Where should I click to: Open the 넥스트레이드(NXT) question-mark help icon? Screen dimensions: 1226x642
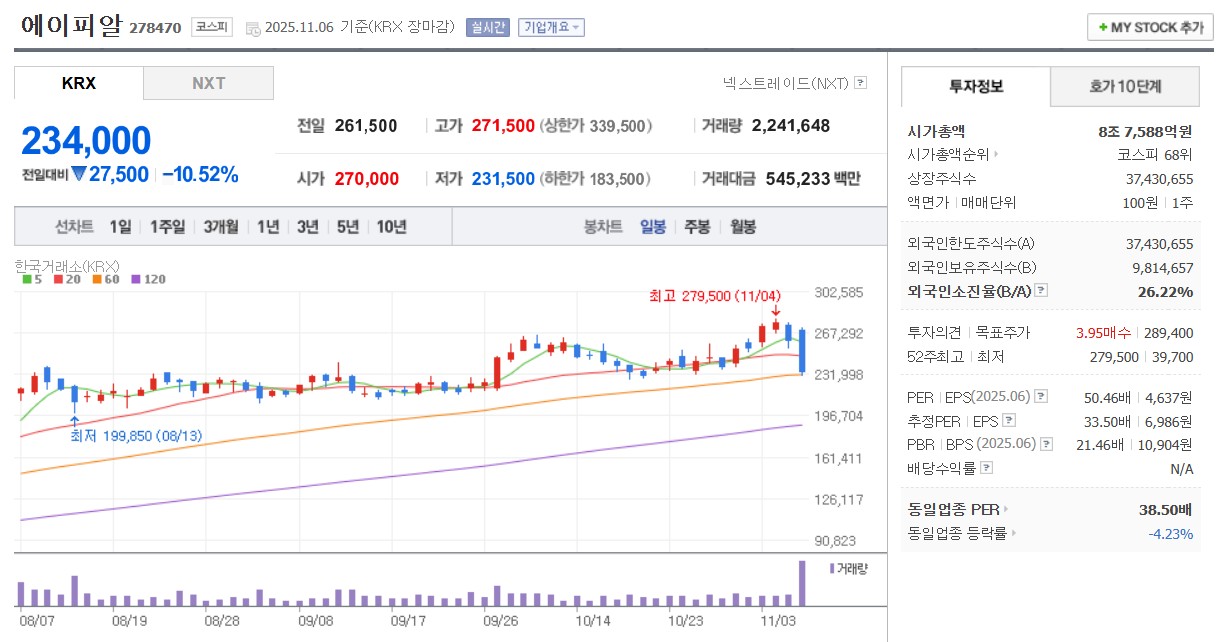(861, 83)
